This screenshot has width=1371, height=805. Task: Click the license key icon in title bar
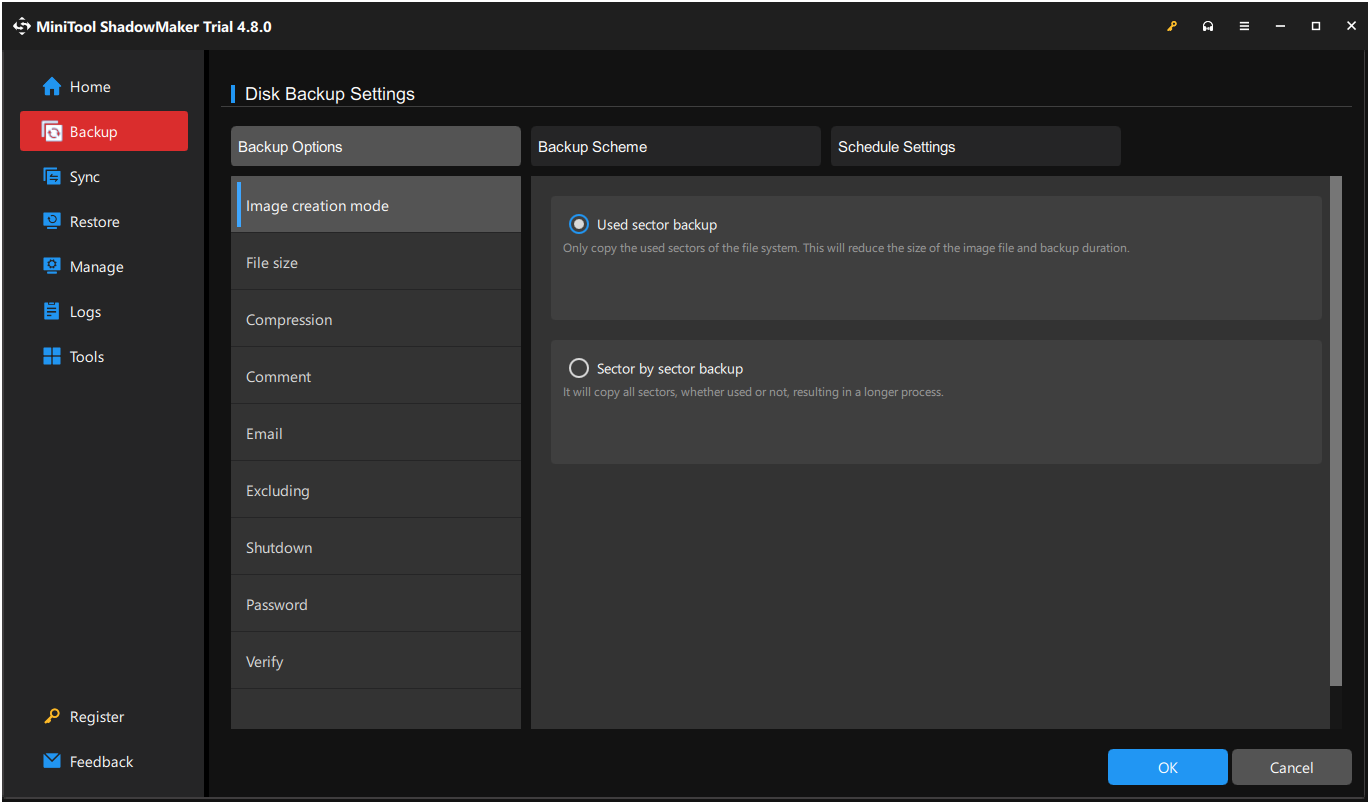click(1171, 26)
